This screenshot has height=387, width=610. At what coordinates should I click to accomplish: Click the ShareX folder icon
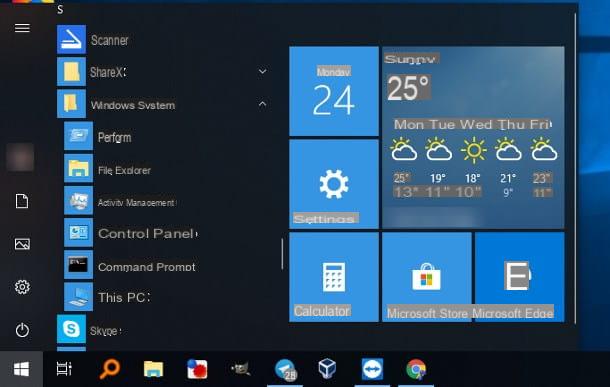click(x=71, y=72)
